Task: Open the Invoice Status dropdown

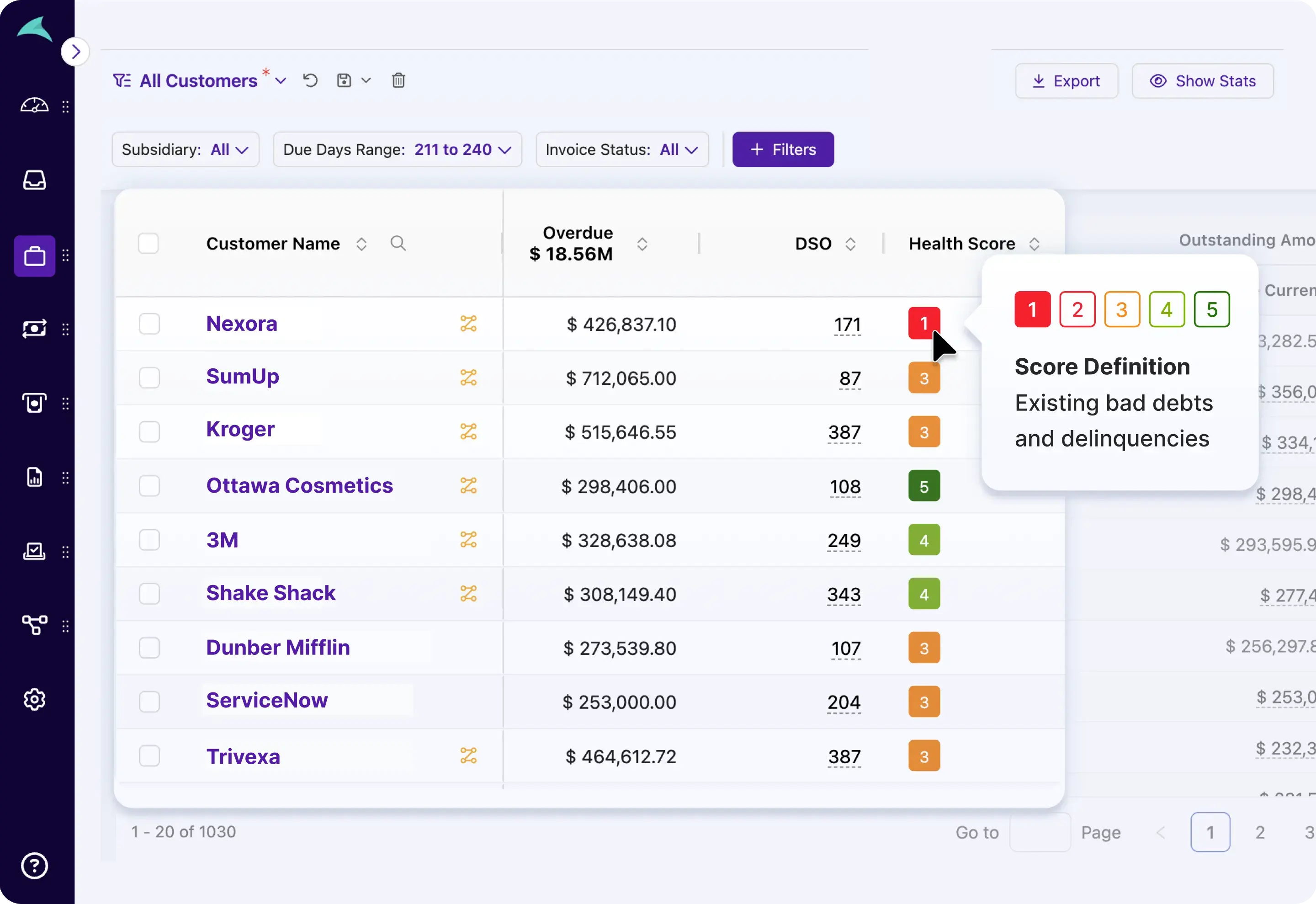Action: pyautogui.click(x=622, y=149)
